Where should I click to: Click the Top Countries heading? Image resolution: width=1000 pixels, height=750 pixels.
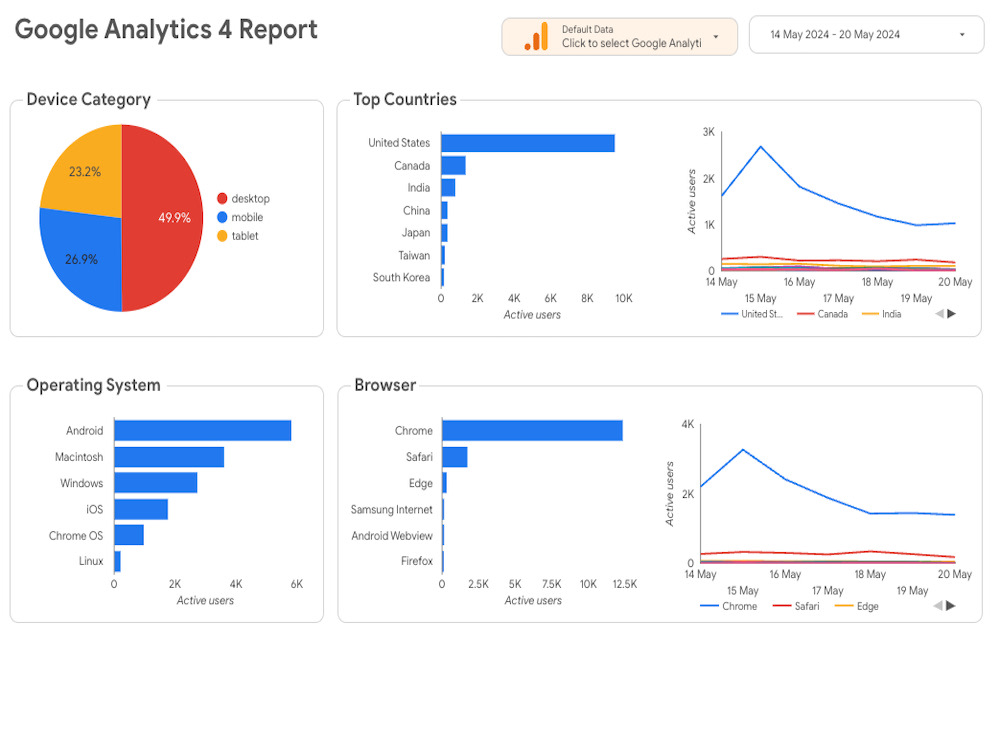(x=405, y=99)
